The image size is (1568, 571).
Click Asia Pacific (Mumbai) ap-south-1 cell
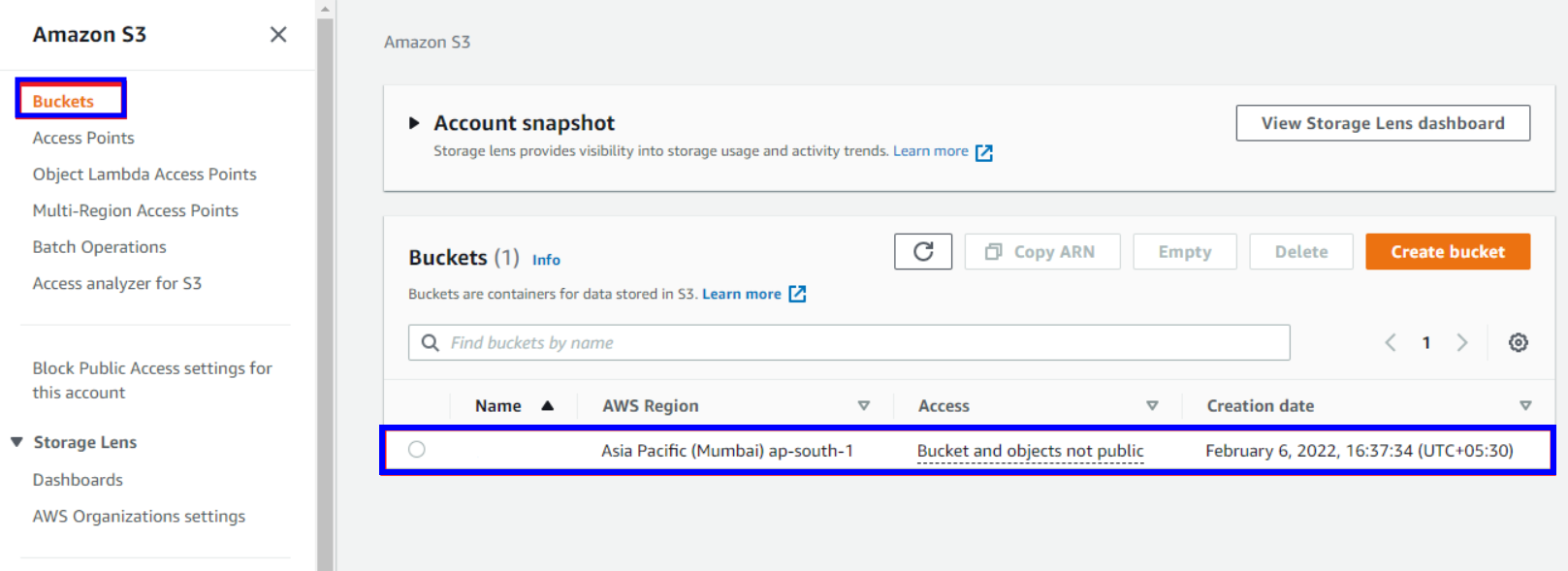click(x=727, y=451)
